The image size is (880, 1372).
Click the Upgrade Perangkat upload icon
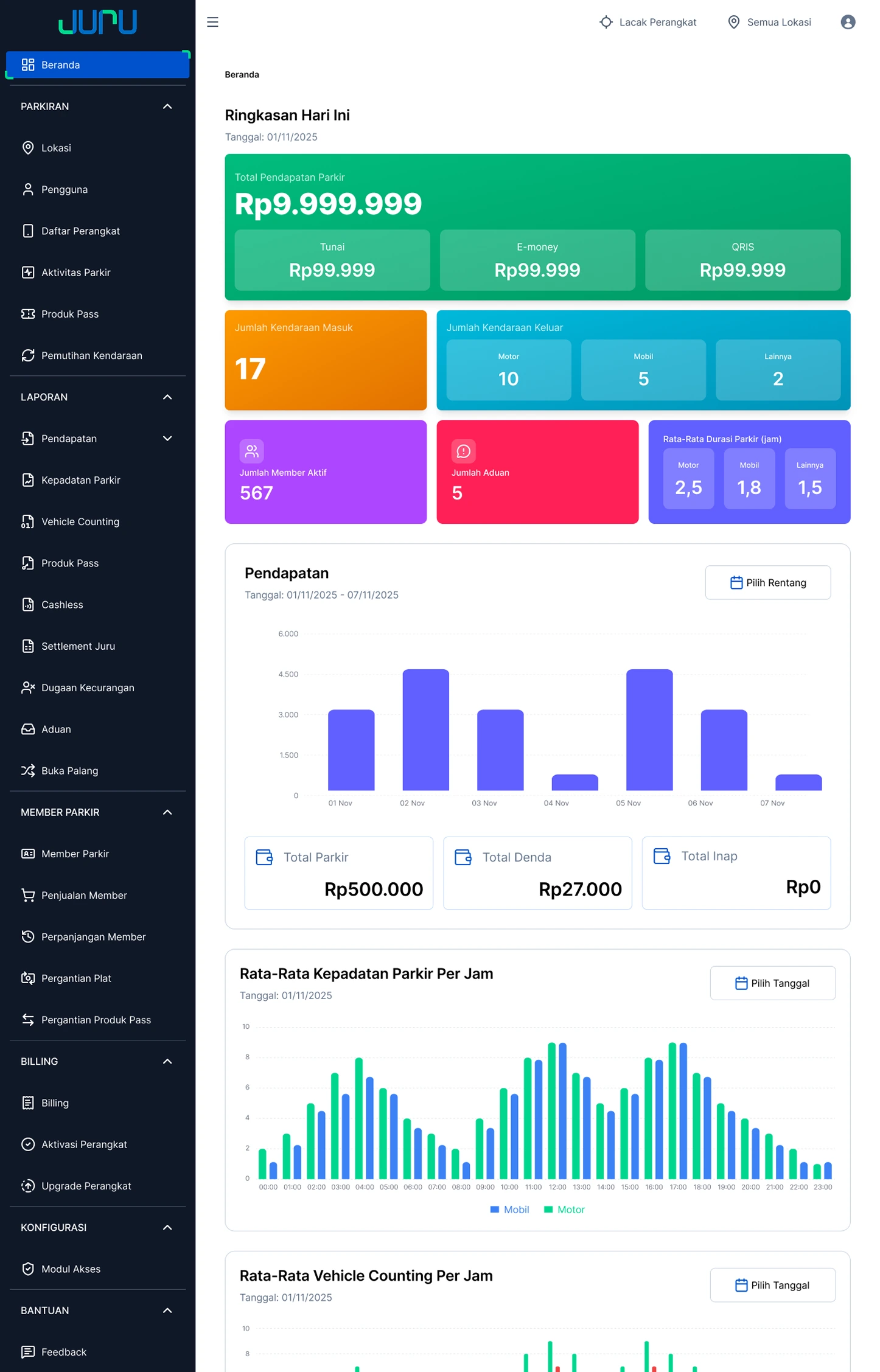28,1186
